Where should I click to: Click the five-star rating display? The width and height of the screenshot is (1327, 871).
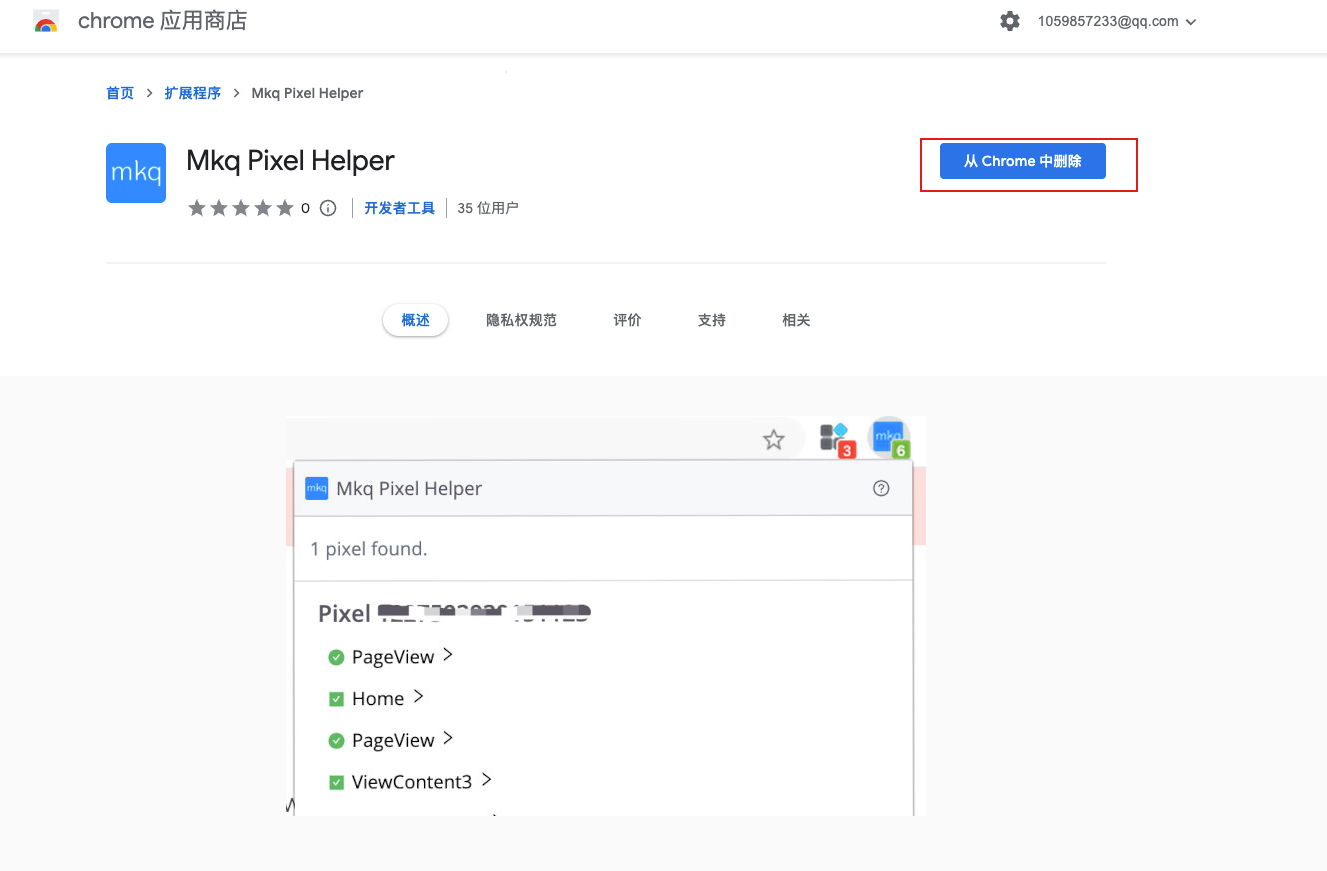click(x=241, y=208)
